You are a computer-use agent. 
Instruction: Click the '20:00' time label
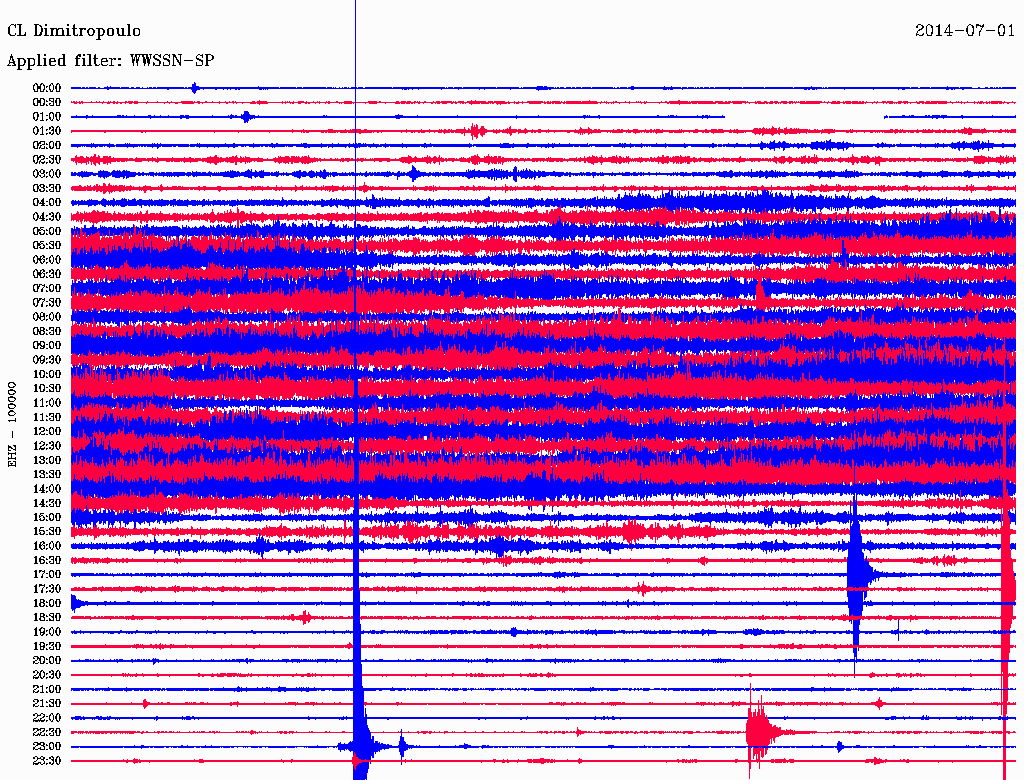47,660
